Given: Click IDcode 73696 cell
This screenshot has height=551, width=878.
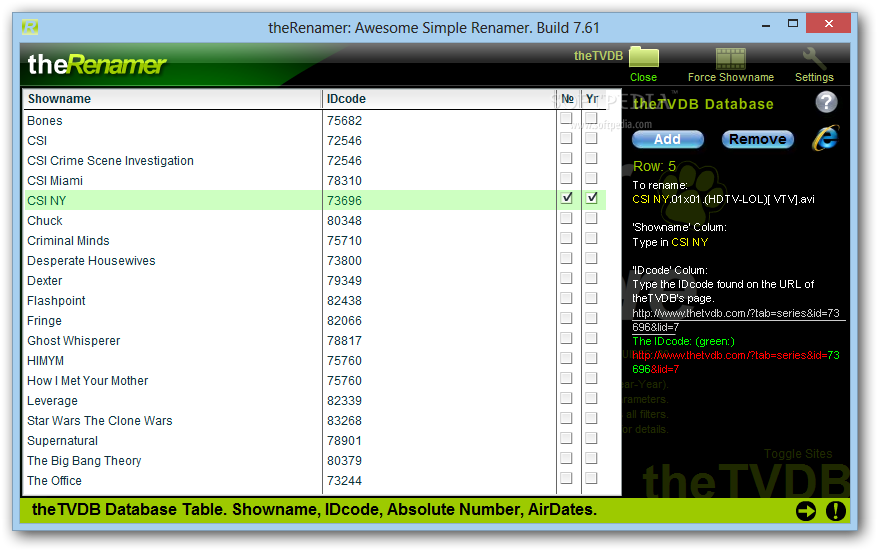Looking at the screenshot, I should [344, 200].
